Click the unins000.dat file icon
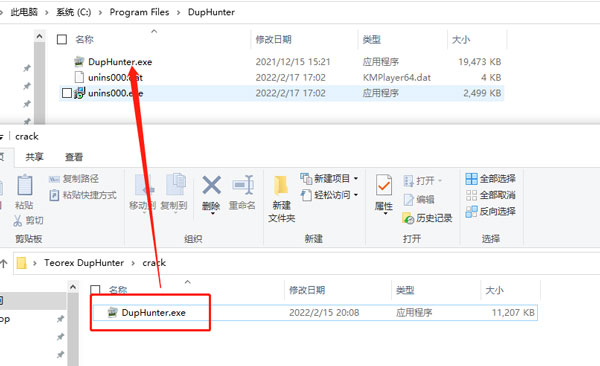600x366 pixels. point(79,77)
